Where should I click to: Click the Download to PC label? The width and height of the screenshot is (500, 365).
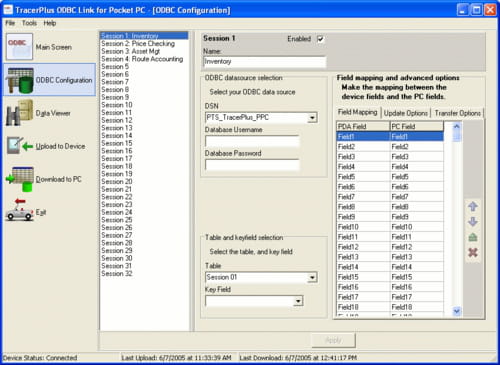(x=58, y=179)
